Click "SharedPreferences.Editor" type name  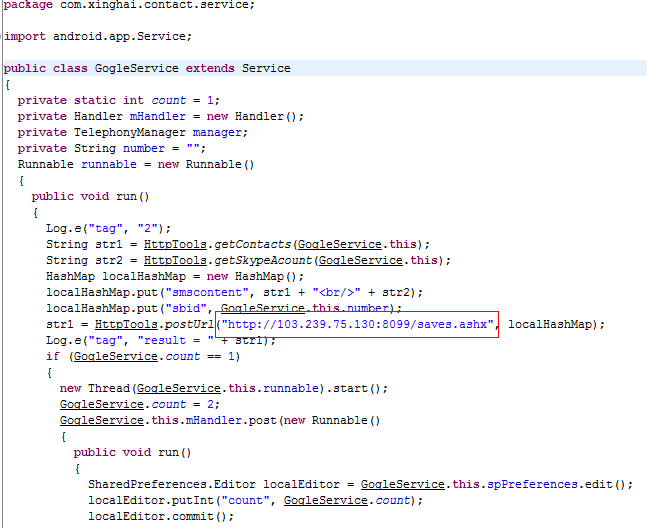click(x=172, y=484)
